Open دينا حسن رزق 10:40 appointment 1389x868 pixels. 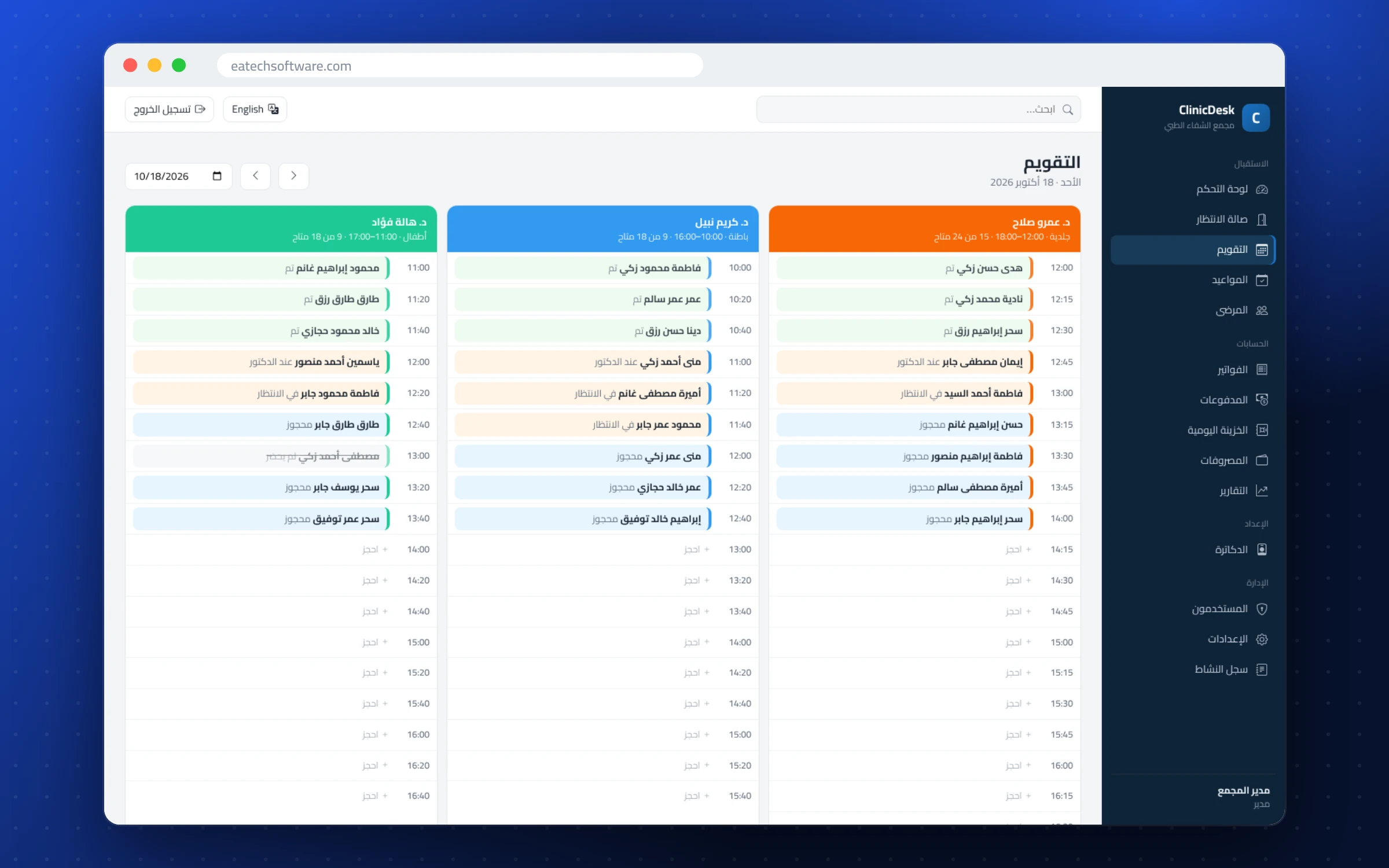click(583, 330)
